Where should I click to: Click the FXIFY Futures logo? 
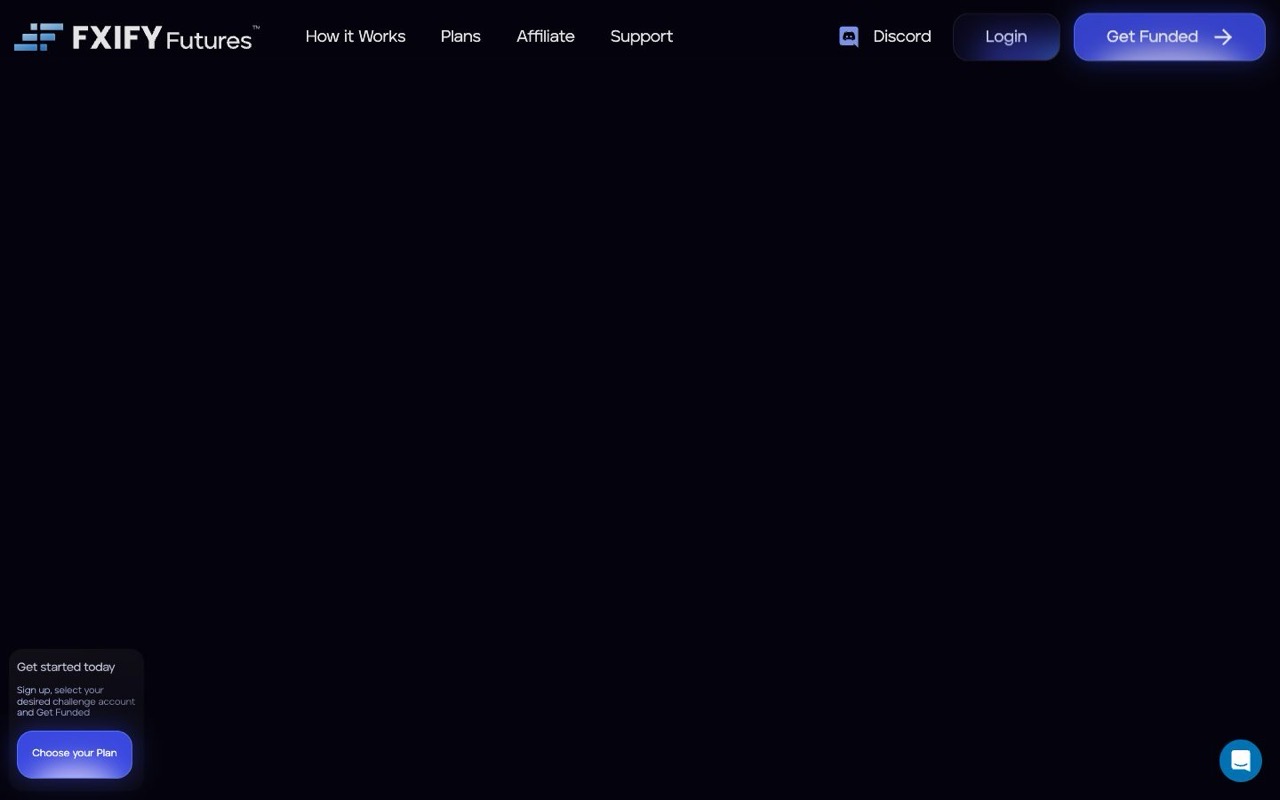(137, 37)
